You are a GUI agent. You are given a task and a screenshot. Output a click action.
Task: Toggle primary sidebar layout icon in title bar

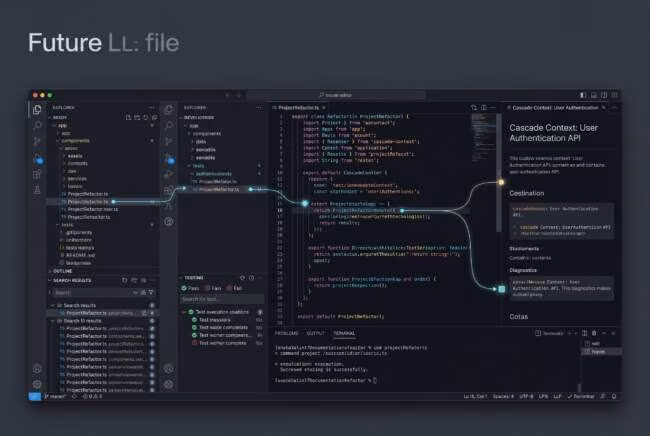[x=583, y=95]
